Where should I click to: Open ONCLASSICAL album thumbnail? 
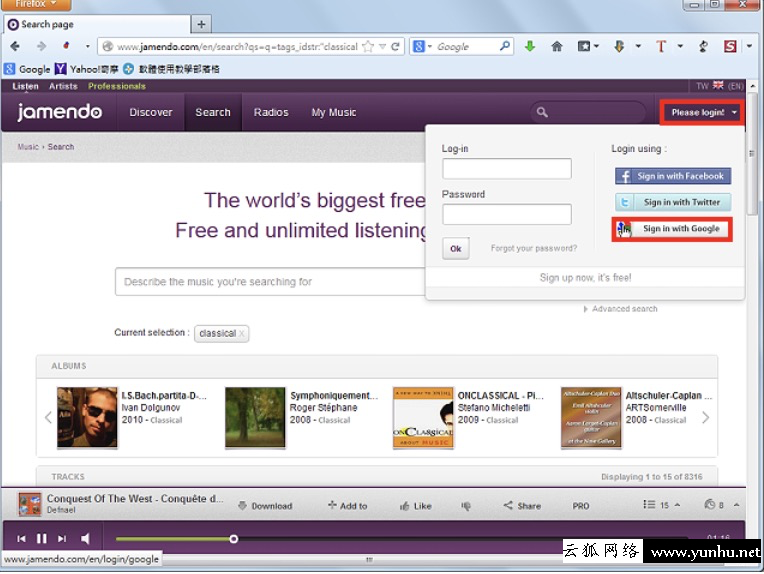tap(423, 418)
